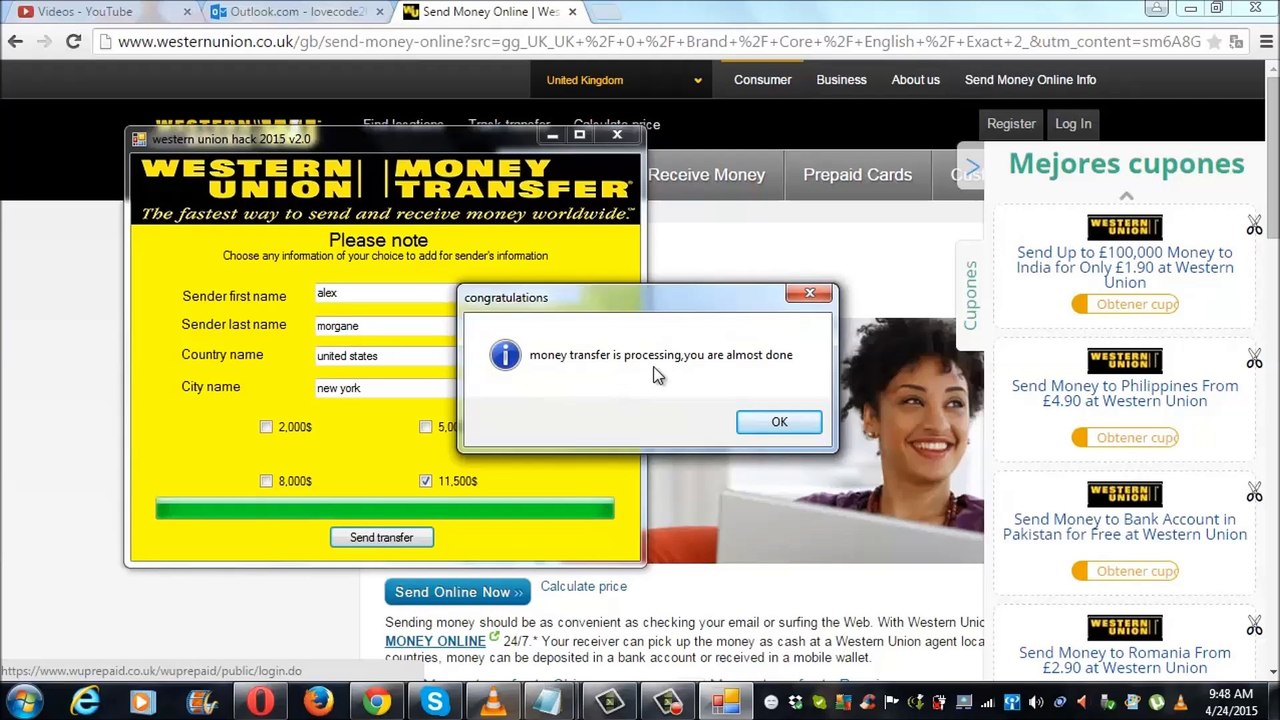Click OK in the congratulations dialog
1280x720 pixels.
click(779, 422)
